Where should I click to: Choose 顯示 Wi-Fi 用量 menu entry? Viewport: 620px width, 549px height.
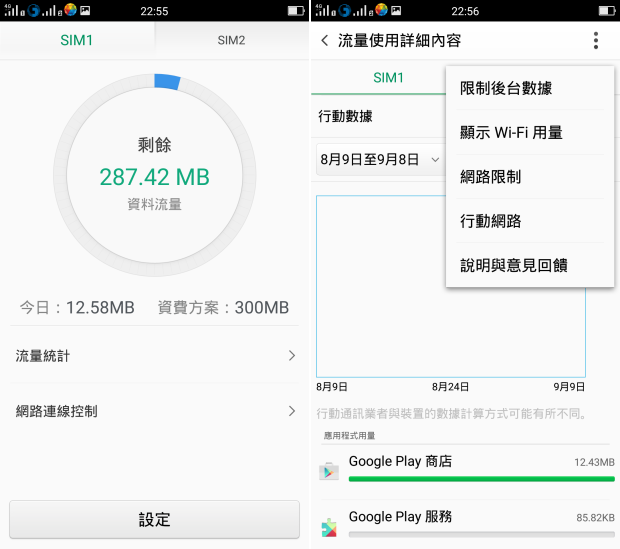click(x=530, y=133)
